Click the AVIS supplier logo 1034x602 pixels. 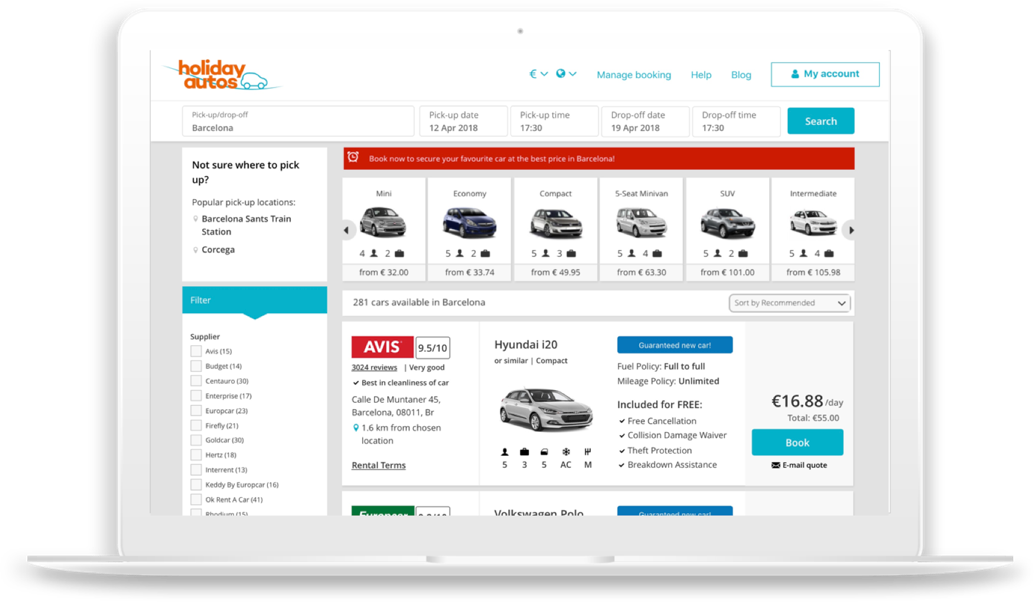[x=382, y=347]
